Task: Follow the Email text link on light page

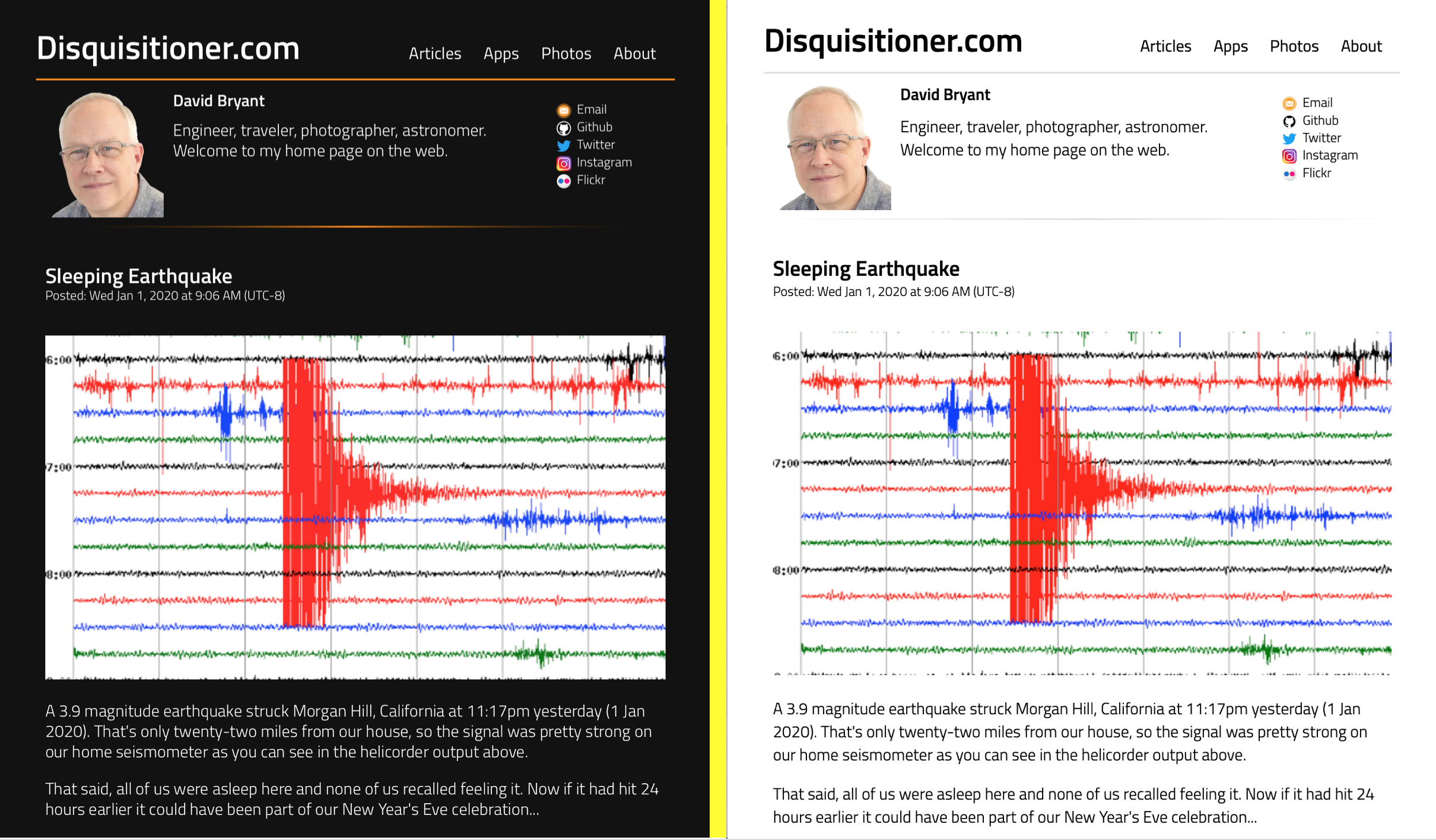Action: click(1317, 103)
